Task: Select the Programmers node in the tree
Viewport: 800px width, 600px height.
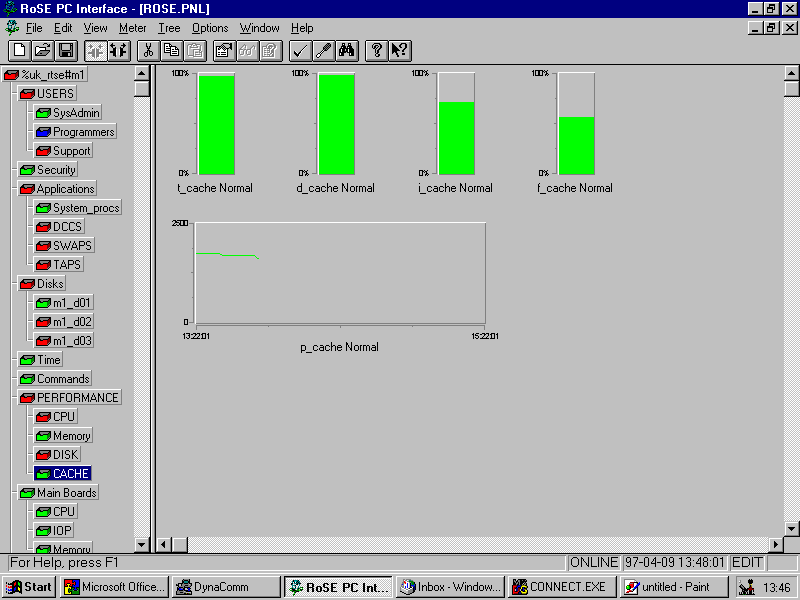Action: click(x=83, y=132)
